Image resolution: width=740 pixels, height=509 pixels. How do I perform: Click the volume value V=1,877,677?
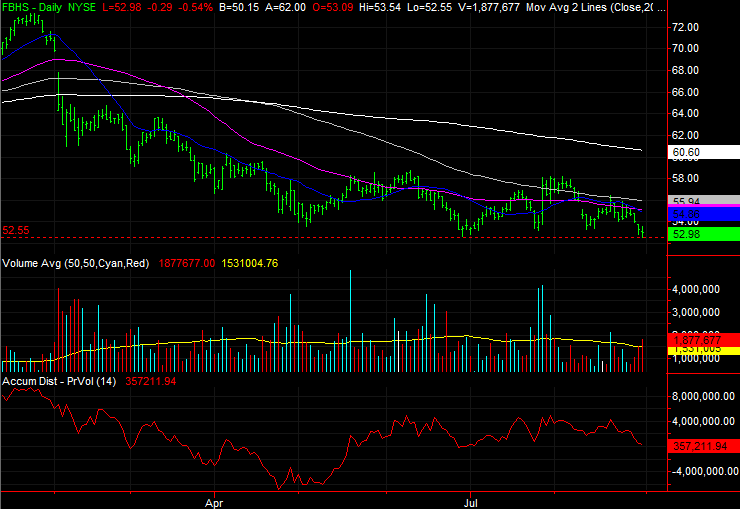(x=489, y=7)
